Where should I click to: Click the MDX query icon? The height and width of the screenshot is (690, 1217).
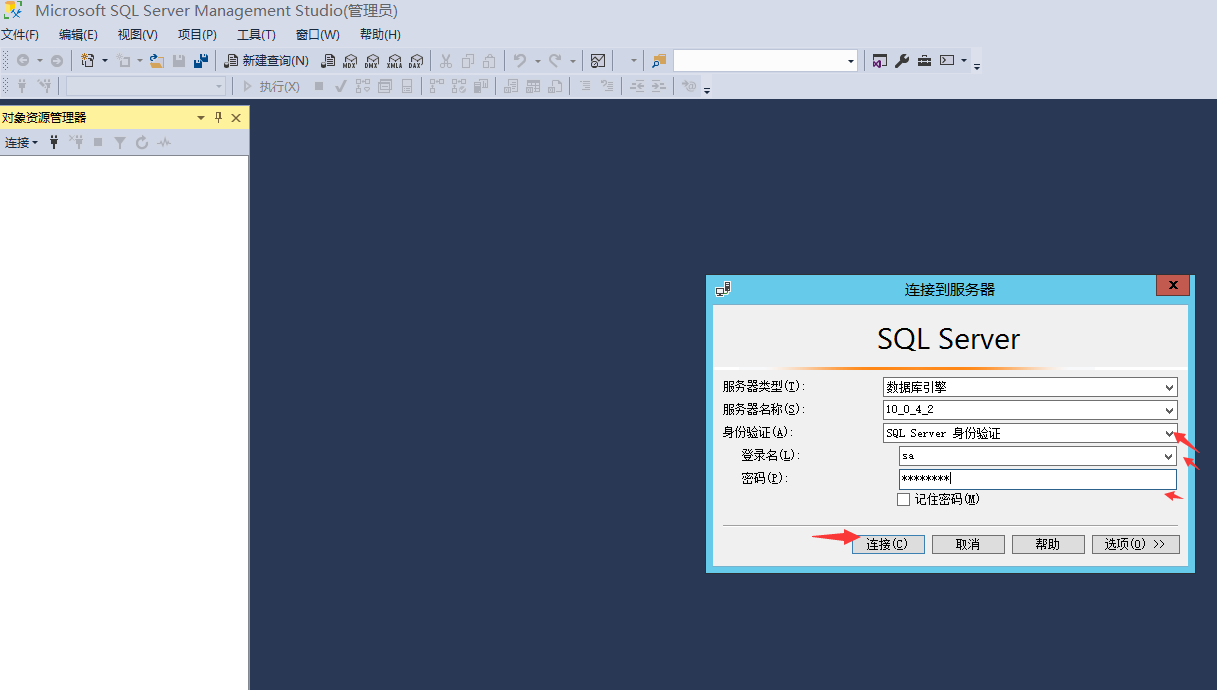click(350, 61)
